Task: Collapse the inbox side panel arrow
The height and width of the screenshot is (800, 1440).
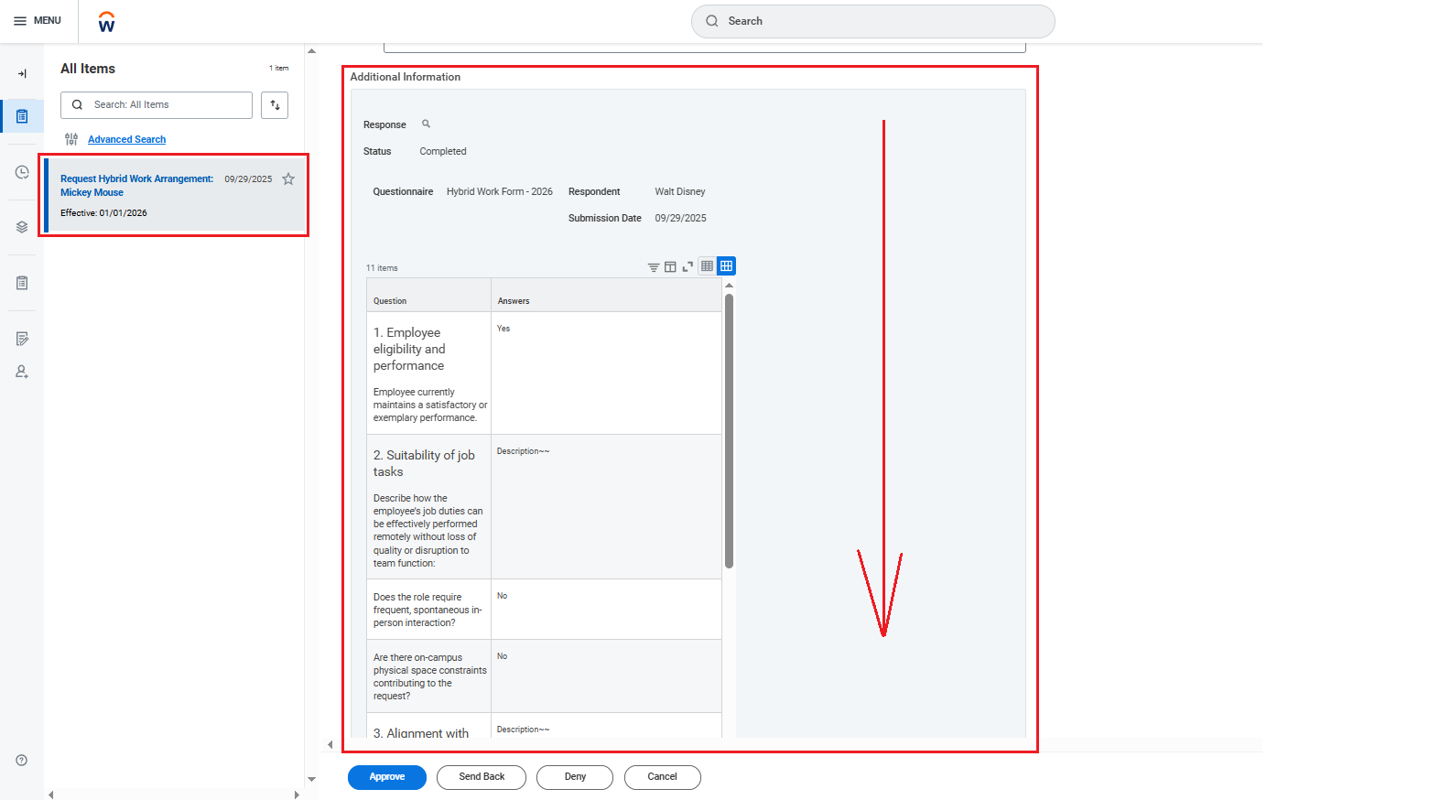Action: pyautogui.click(x=22, y=74)
